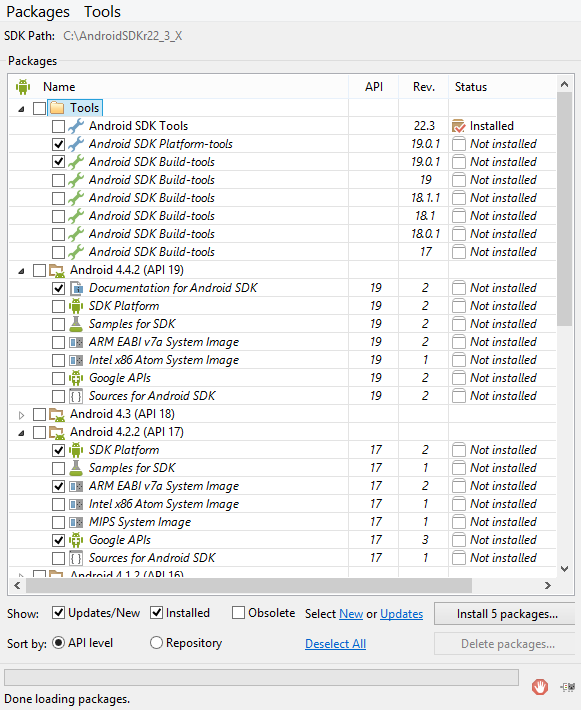Check the Android SDK Tools checkbox
Image resolution: width=581 pixels, height=710 pixels.
click(x=58, y=126)
